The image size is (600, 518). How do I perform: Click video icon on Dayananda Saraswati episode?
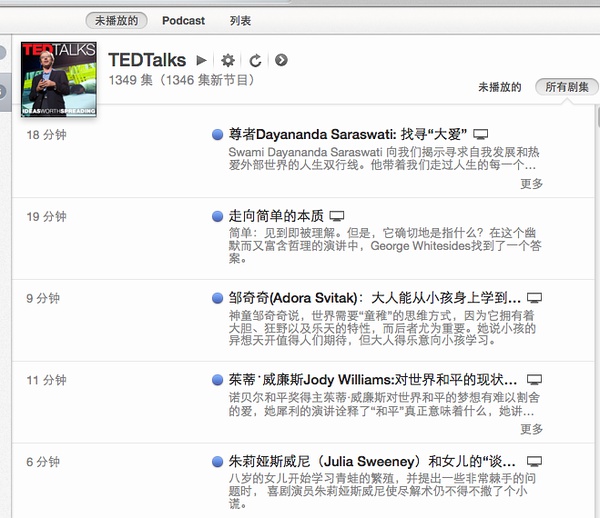[x=480, y=134]
